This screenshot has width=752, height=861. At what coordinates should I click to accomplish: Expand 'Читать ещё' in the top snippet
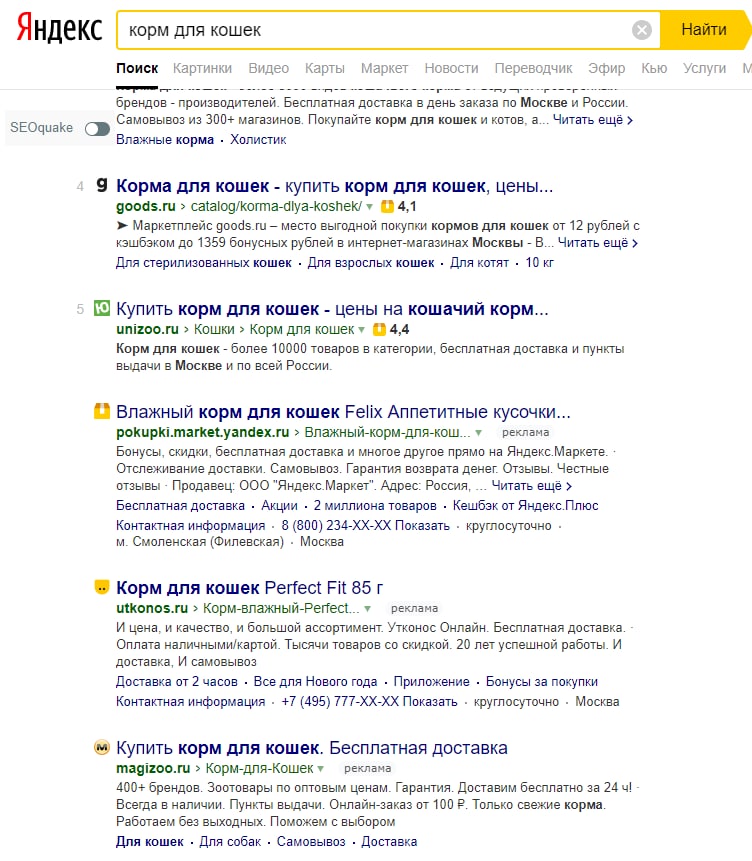pos(593,120)
